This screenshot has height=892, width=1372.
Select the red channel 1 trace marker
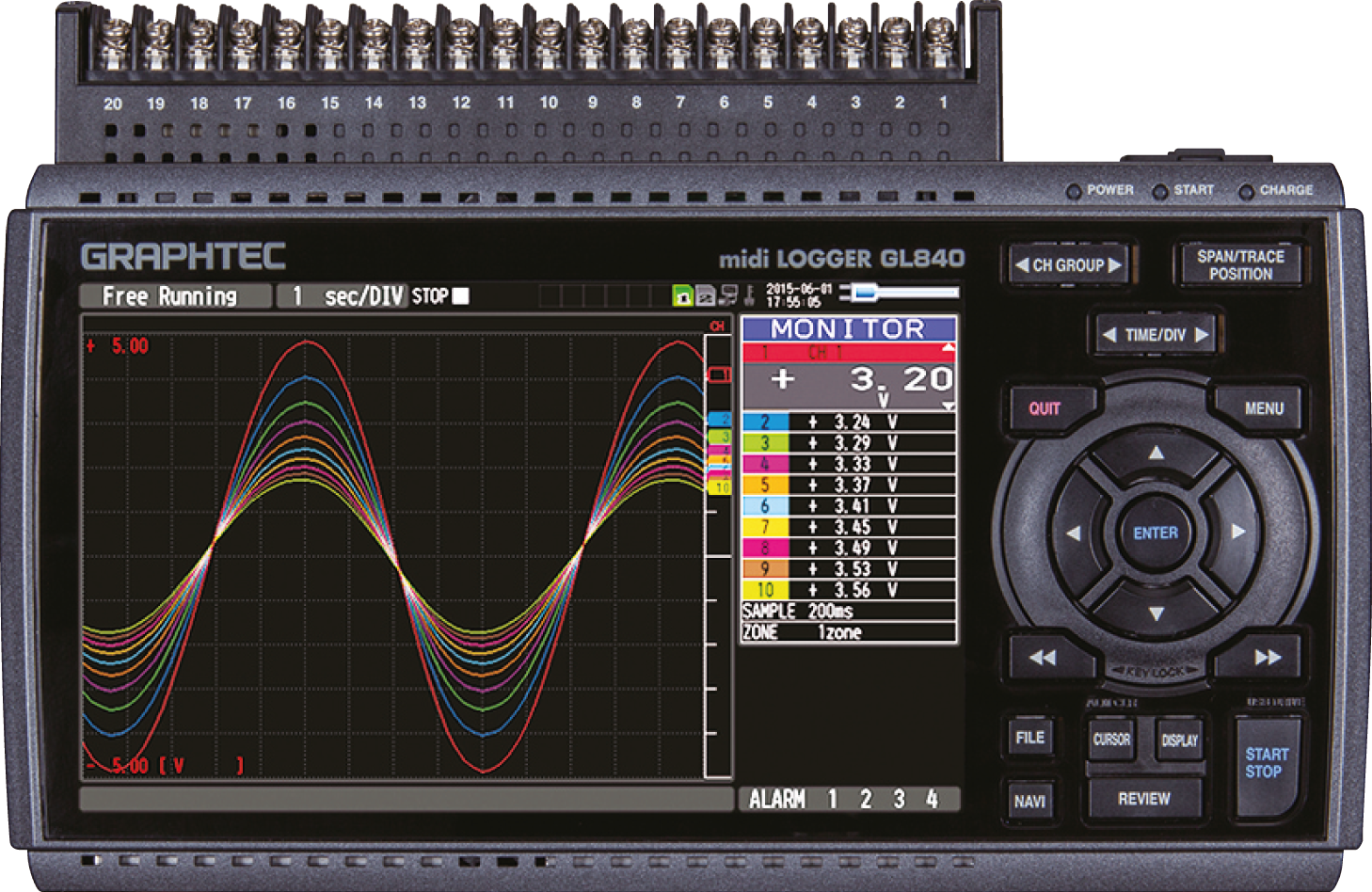[x=719, y=375]
